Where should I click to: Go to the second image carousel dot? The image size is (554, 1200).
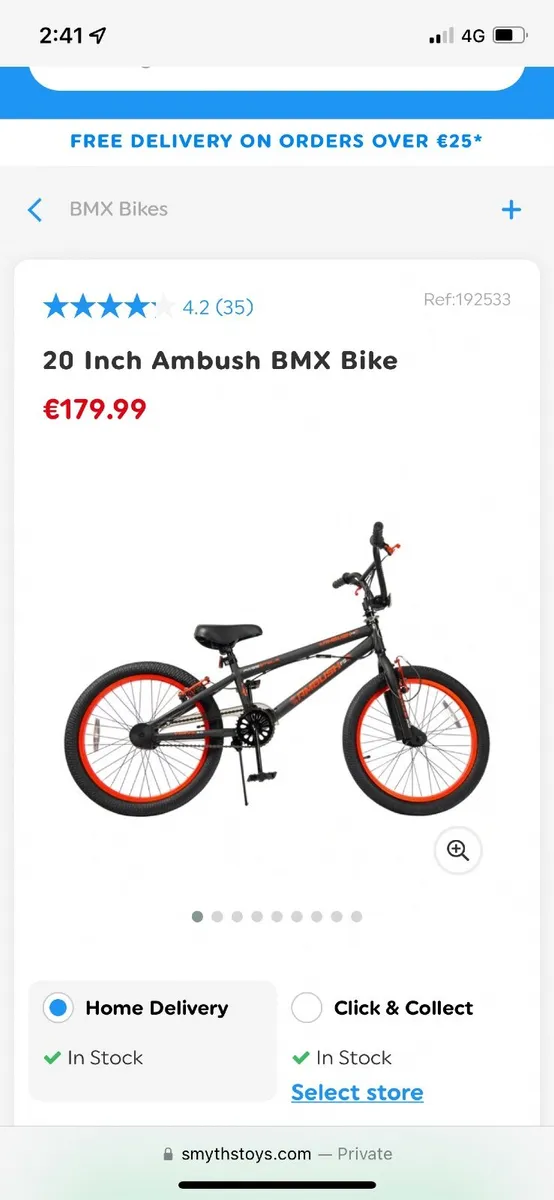coord(217,916)
